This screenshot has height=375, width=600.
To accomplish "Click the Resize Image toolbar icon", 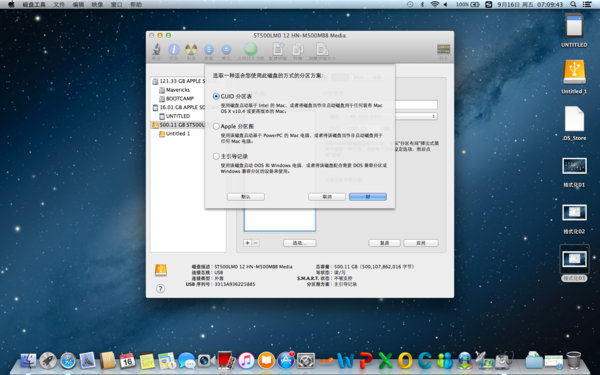I will [x=322, y=49].
